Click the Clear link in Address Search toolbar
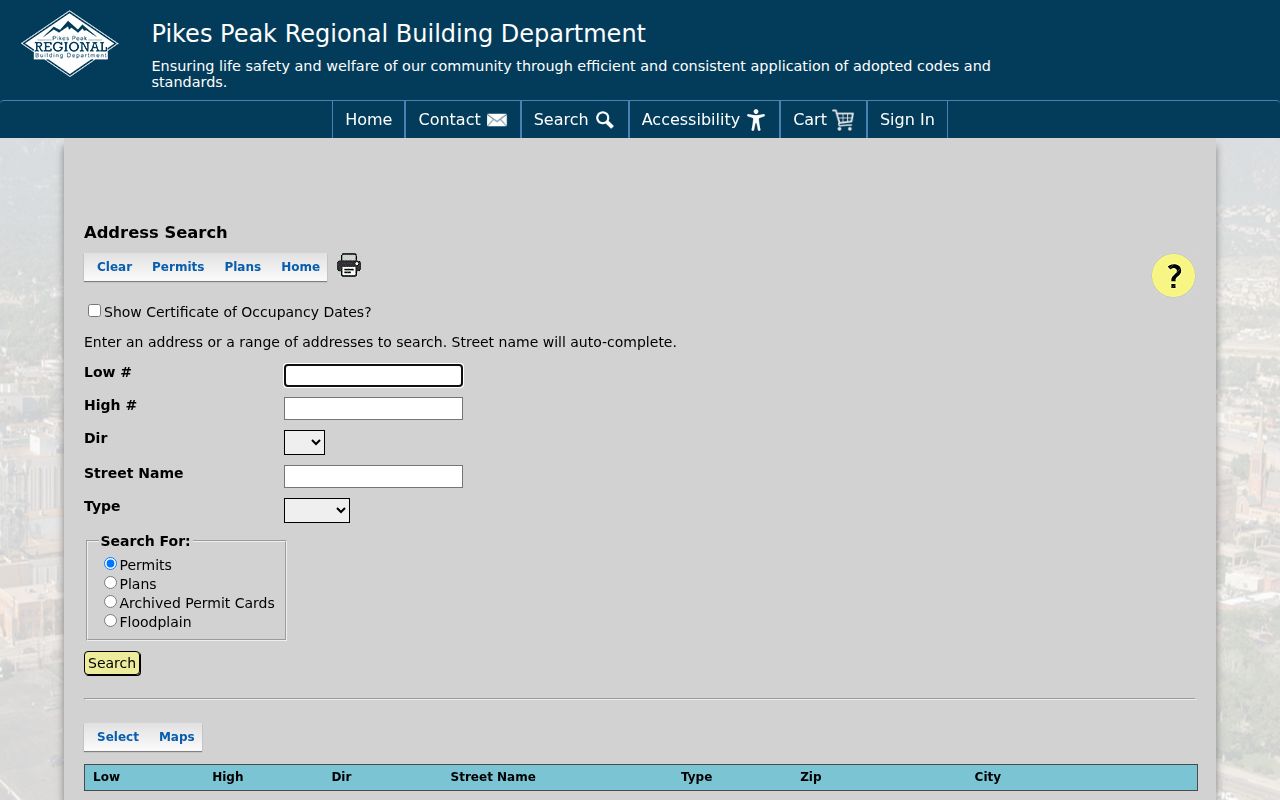Image resolution: width=1280 pixels, height=800 pixels. click(114, 267)
